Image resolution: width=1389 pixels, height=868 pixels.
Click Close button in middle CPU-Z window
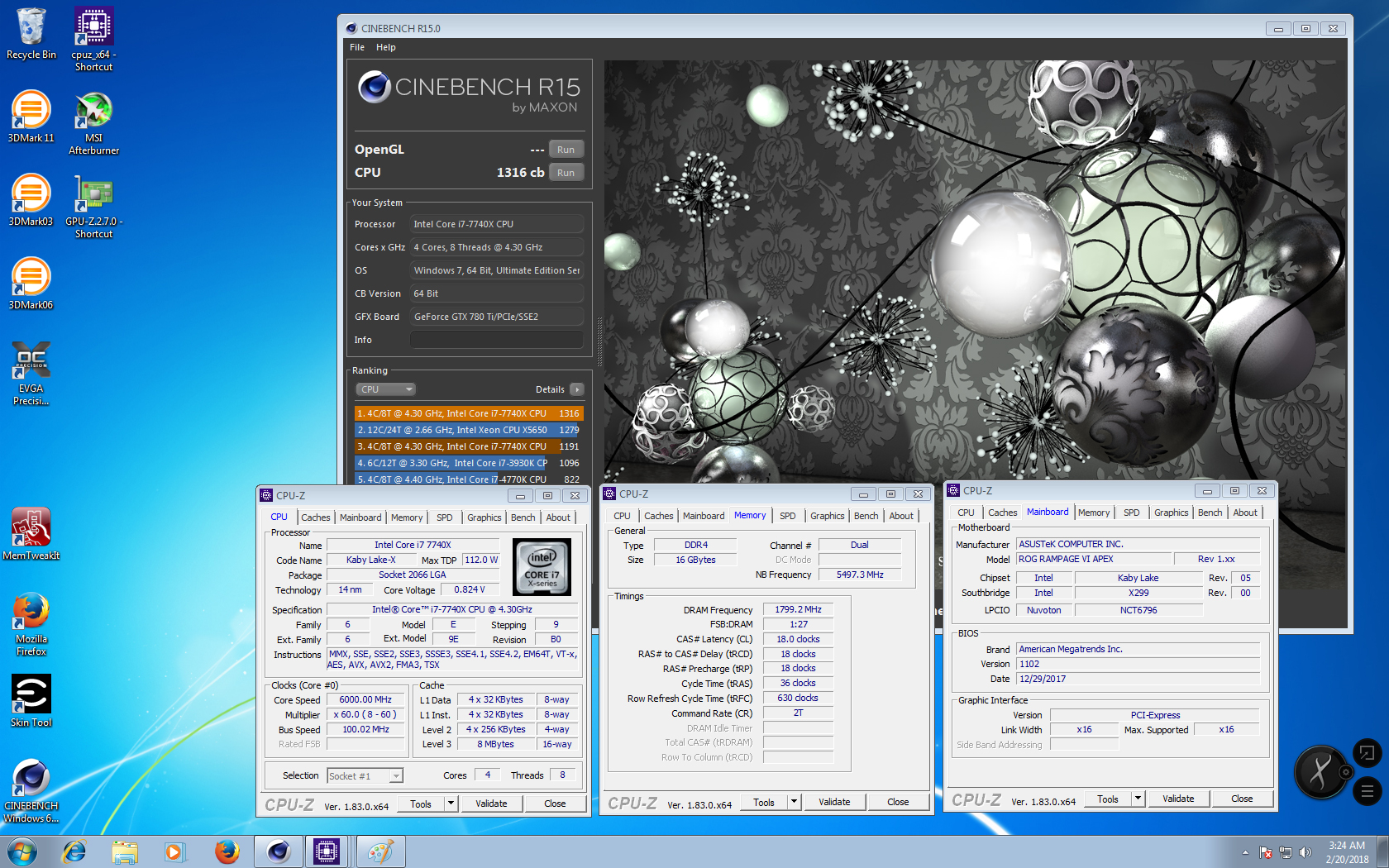[x=898, y=802]
